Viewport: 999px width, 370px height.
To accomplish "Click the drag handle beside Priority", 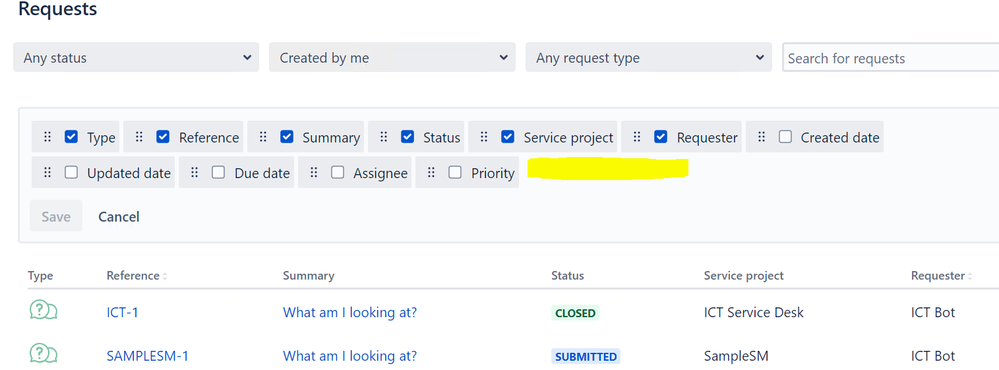I will tap(431, 173).
